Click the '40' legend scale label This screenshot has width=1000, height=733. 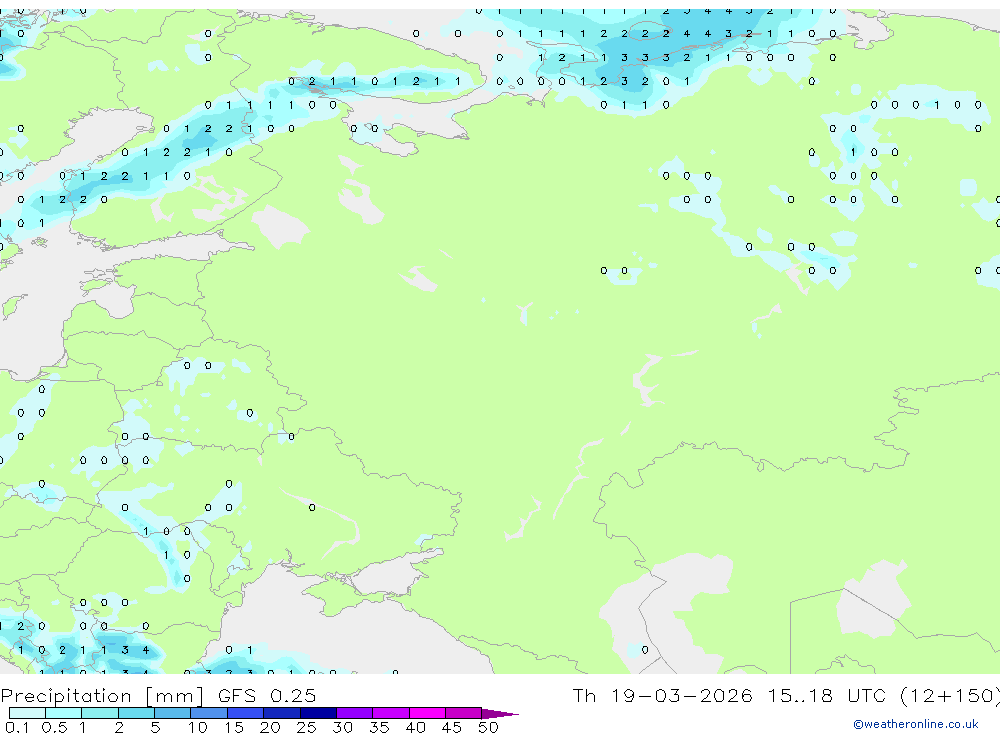(415, 727)
